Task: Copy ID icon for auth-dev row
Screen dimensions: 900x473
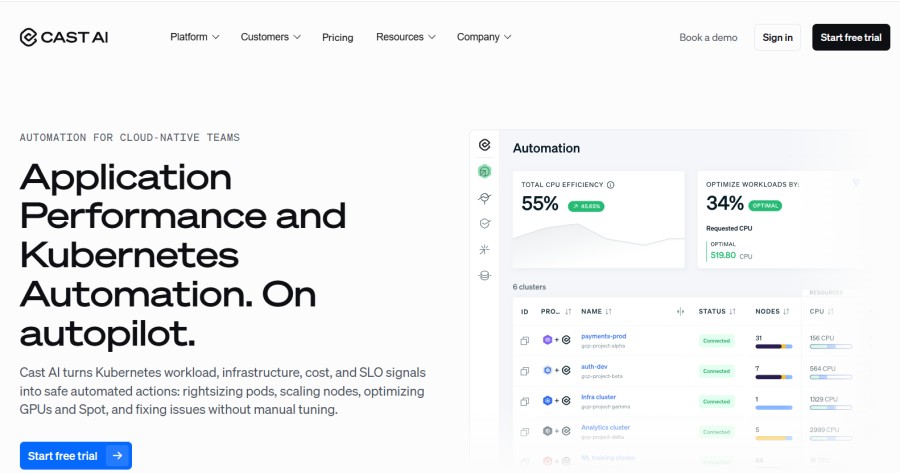Action: click(525, 371)
